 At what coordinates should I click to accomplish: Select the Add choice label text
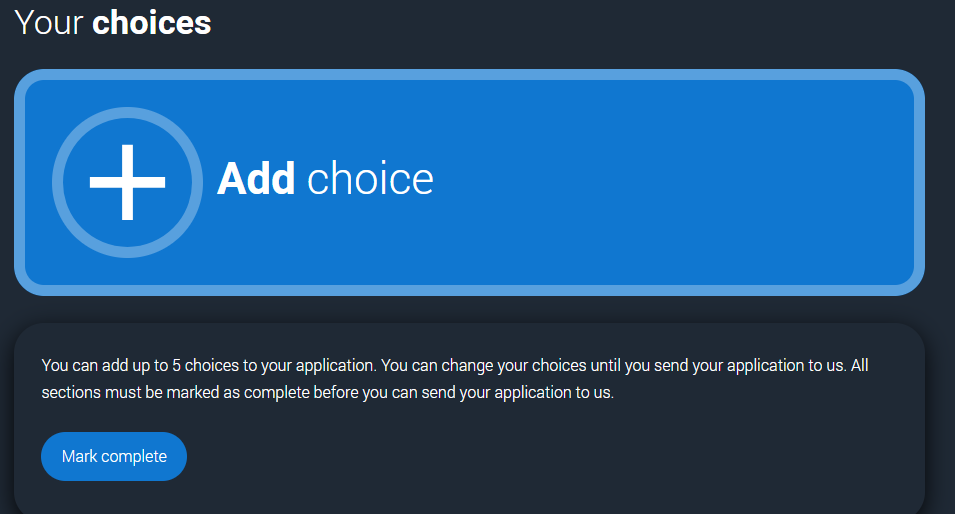pyautogui.click(x=325, y=179)
